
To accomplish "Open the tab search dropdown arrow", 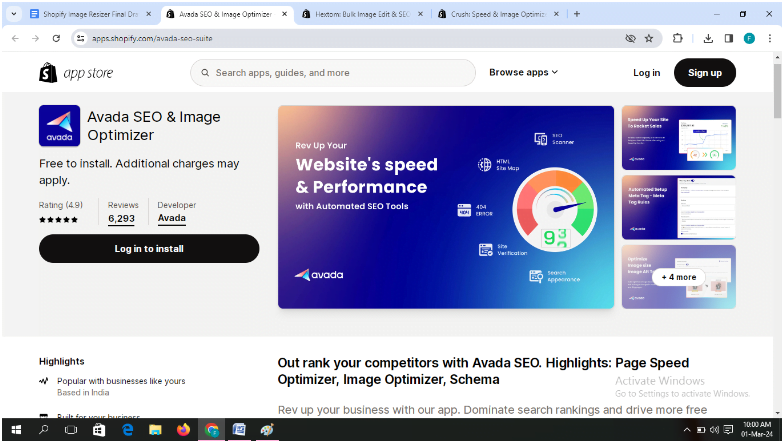I will tap(14, 14).
